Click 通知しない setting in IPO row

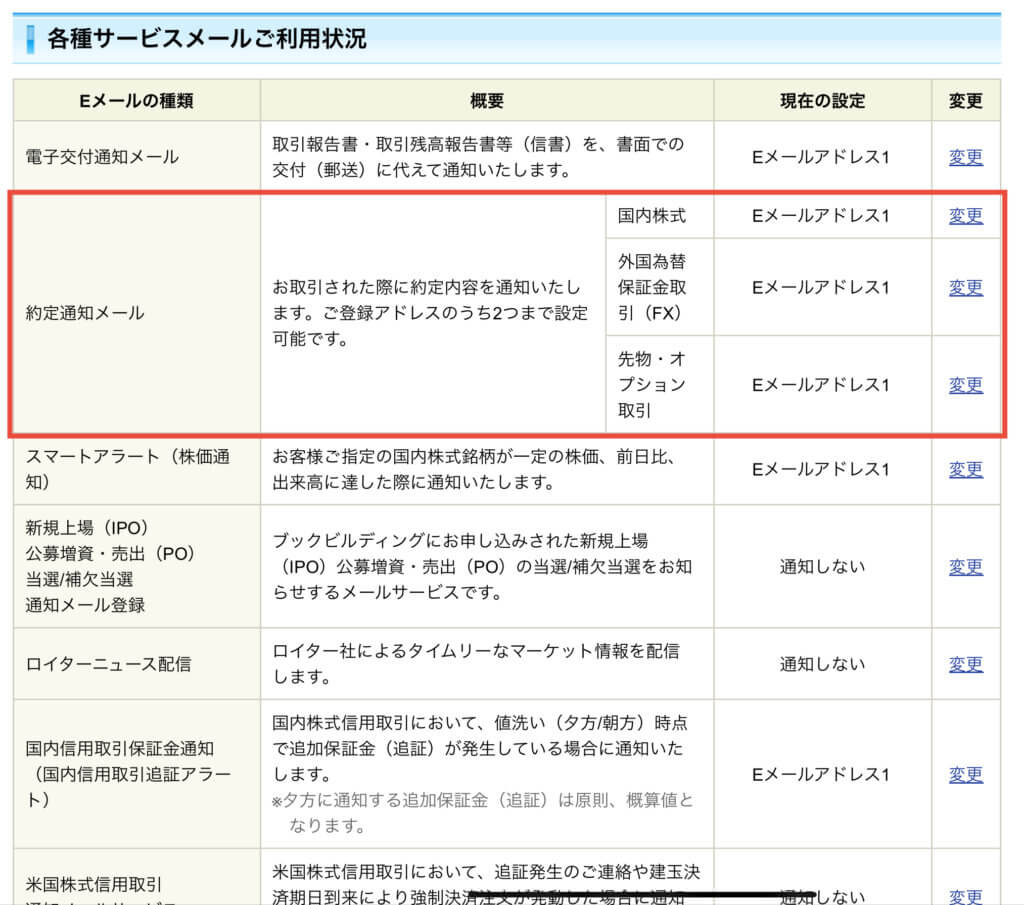(822, 567)
